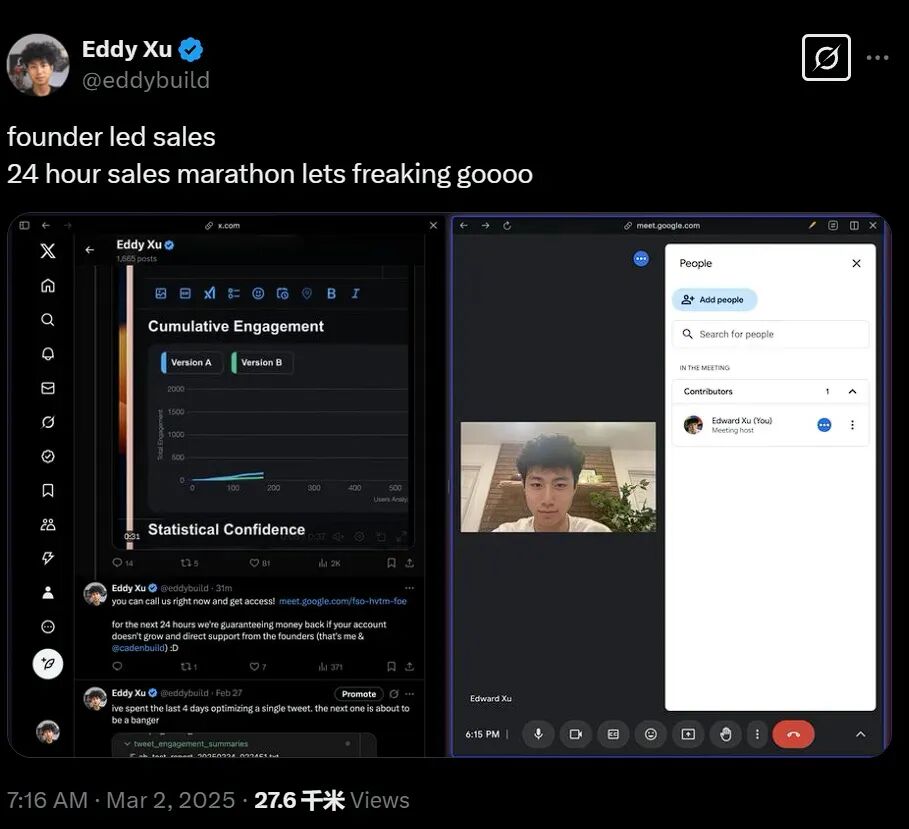
Task: Open Messages envelope icon in sidebar
Action: [x=48, y=388]
